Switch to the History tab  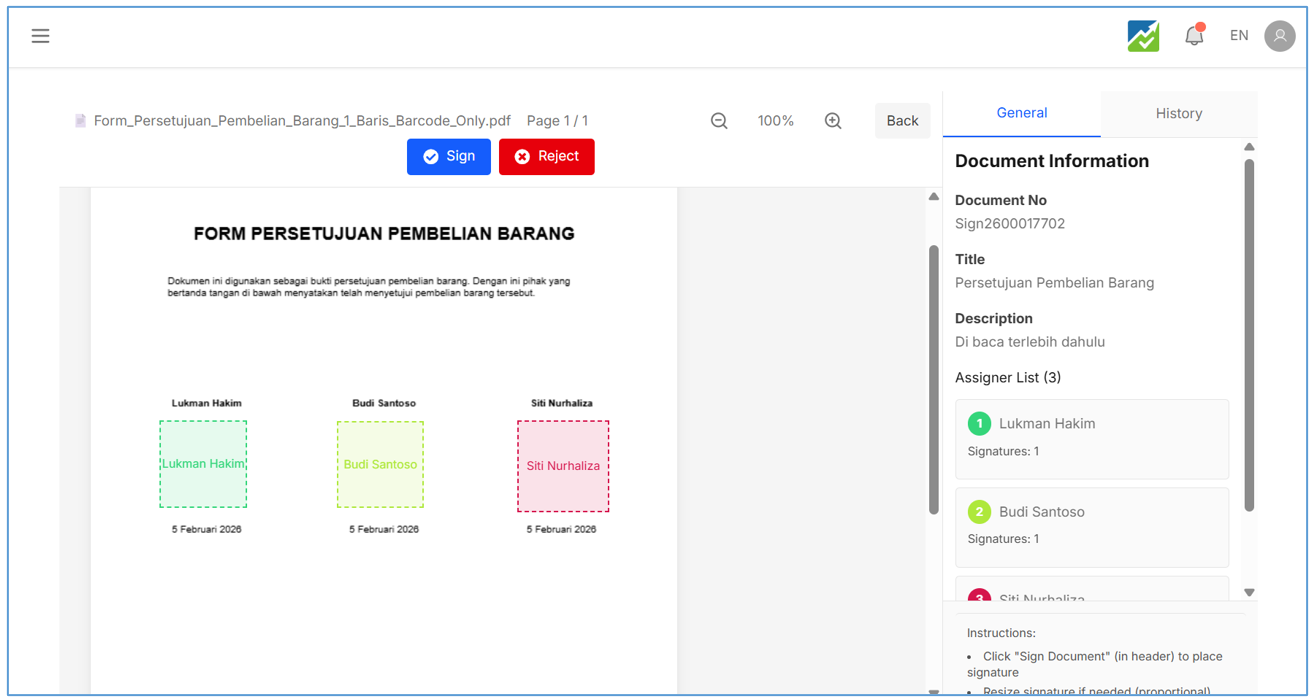point(1178,114)
